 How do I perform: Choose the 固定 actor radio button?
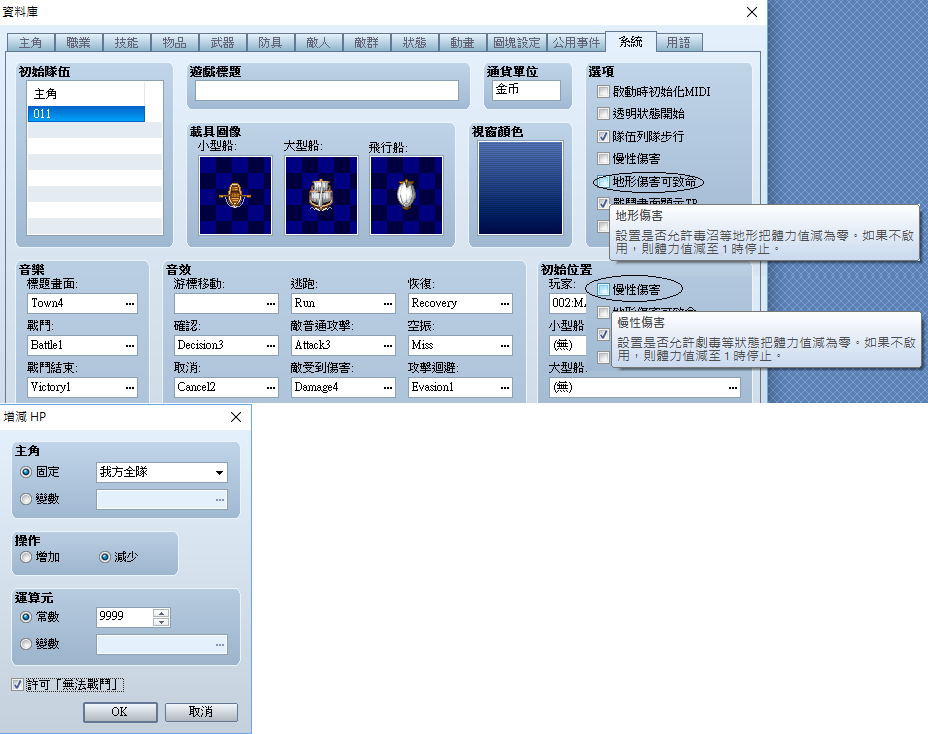[26, 472]
